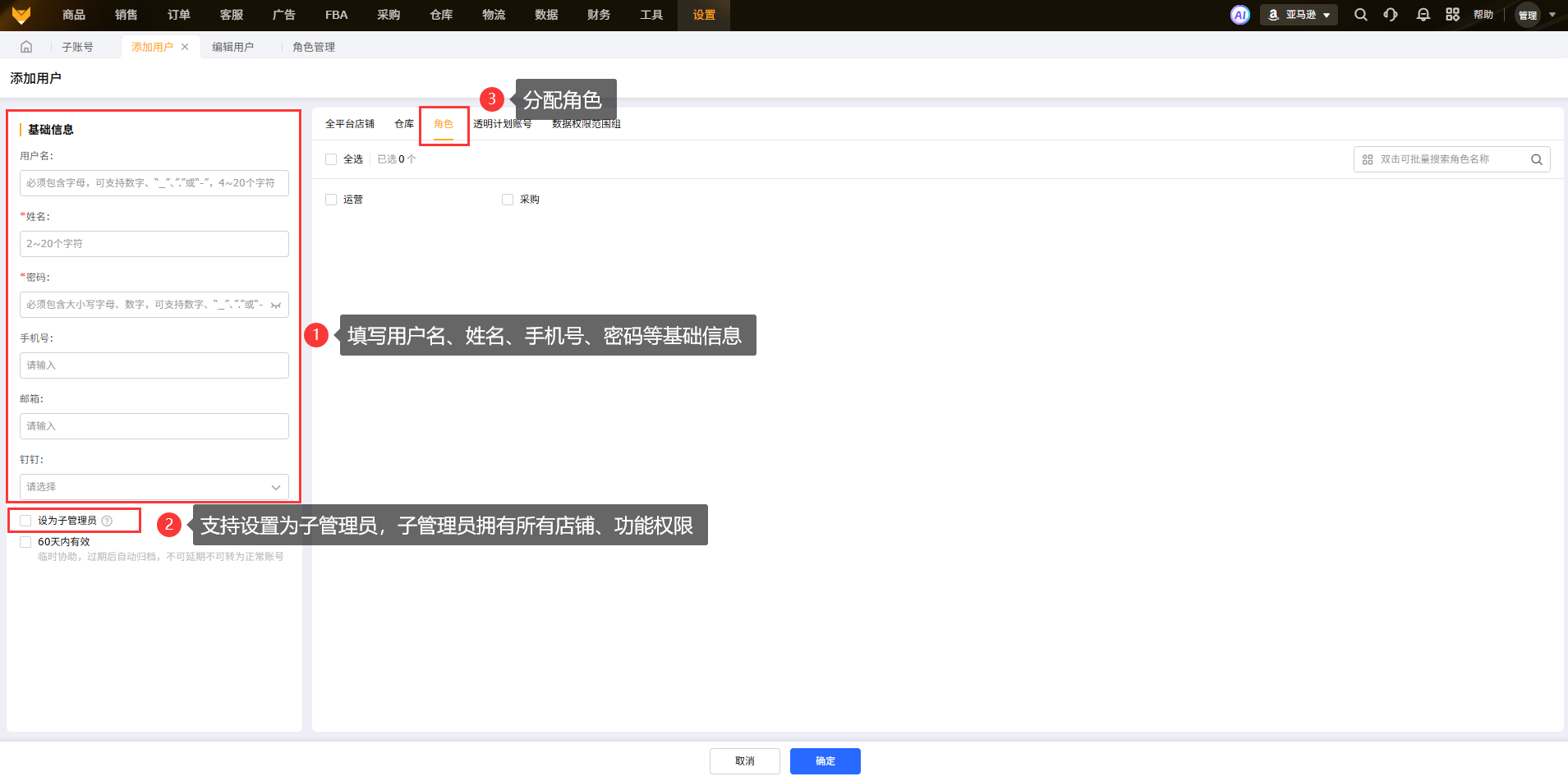
Task: Close the 添加用户 tab
Action: (x=185, y=47)
